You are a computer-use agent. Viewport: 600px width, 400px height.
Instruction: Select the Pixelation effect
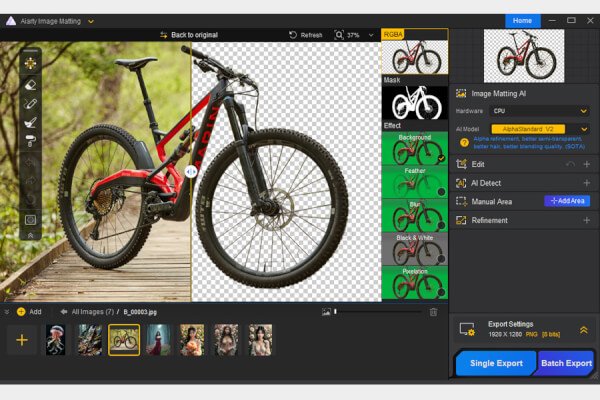click(x=415, y=282)
